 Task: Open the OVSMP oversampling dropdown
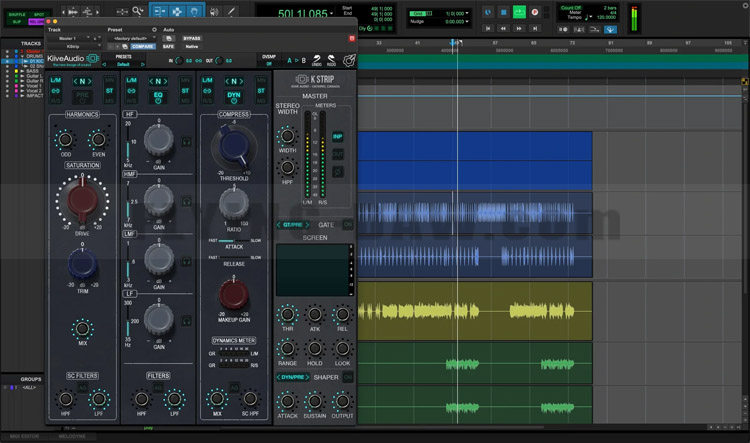268,62
